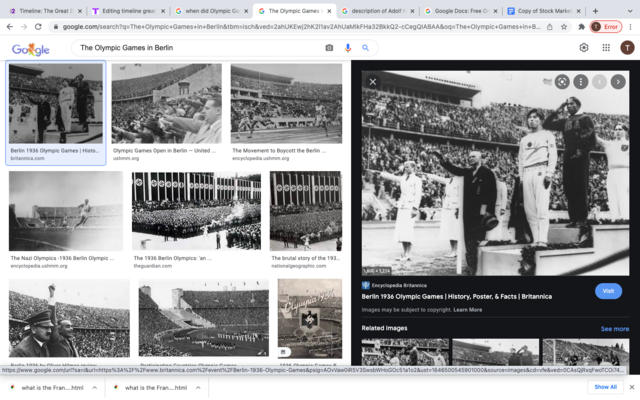This screenshot has width=640, height=400.
Task: Click the Google logo
Action: [x=31, y=49]
